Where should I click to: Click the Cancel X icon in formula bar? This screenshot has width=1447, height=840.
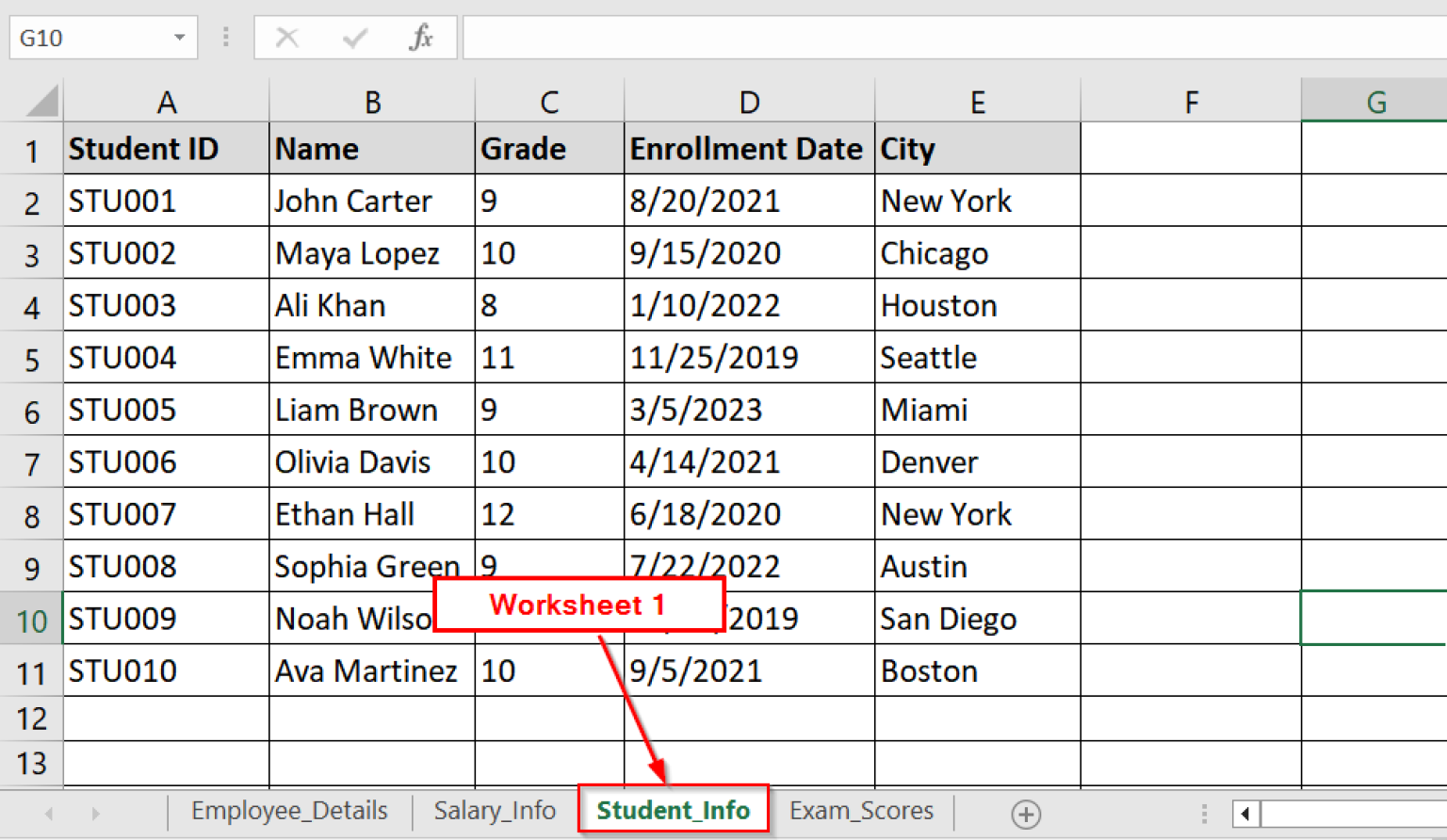tap(287, 38)
